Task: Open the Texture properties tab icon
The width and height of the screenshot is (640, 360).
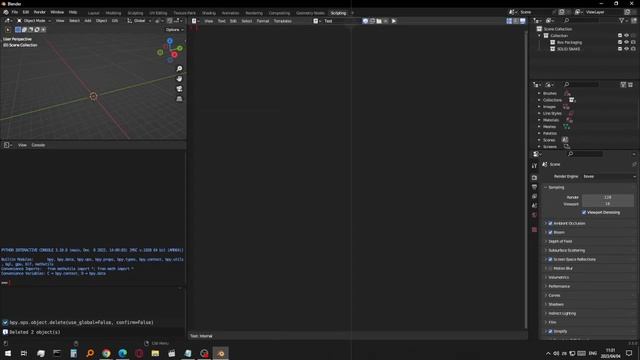Action: [x=534, y=230]
